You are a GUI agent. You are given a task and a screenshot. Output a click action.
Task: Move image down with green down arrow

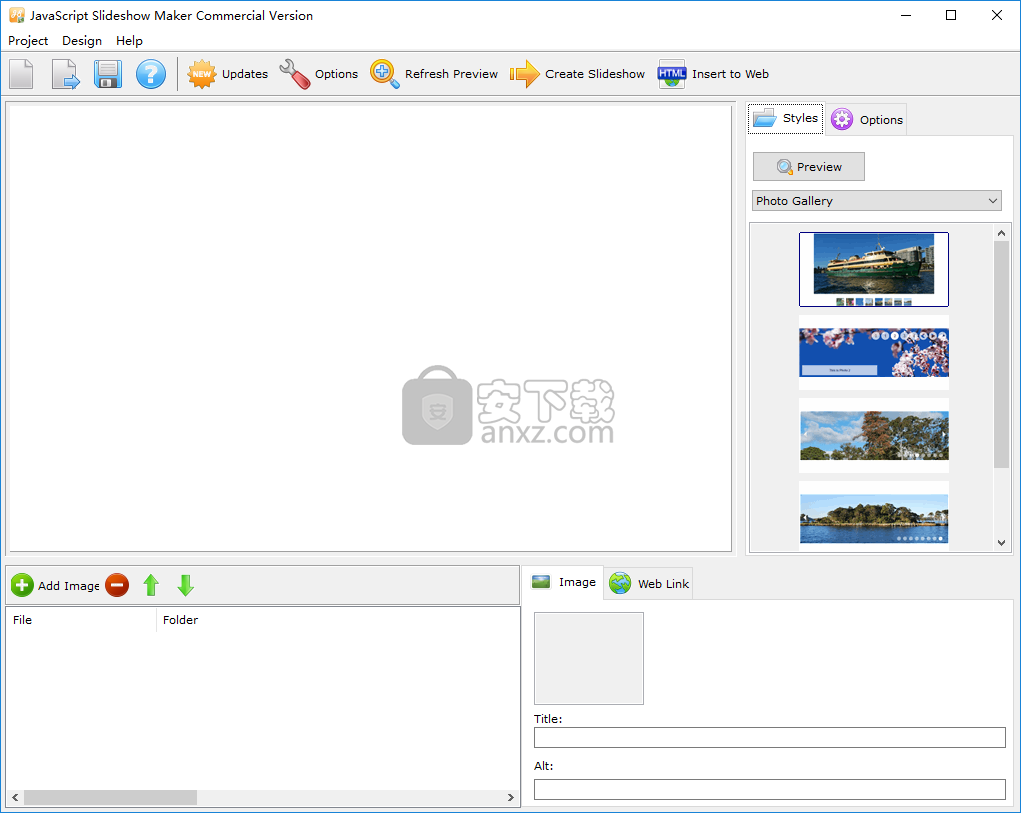point(185,585)
